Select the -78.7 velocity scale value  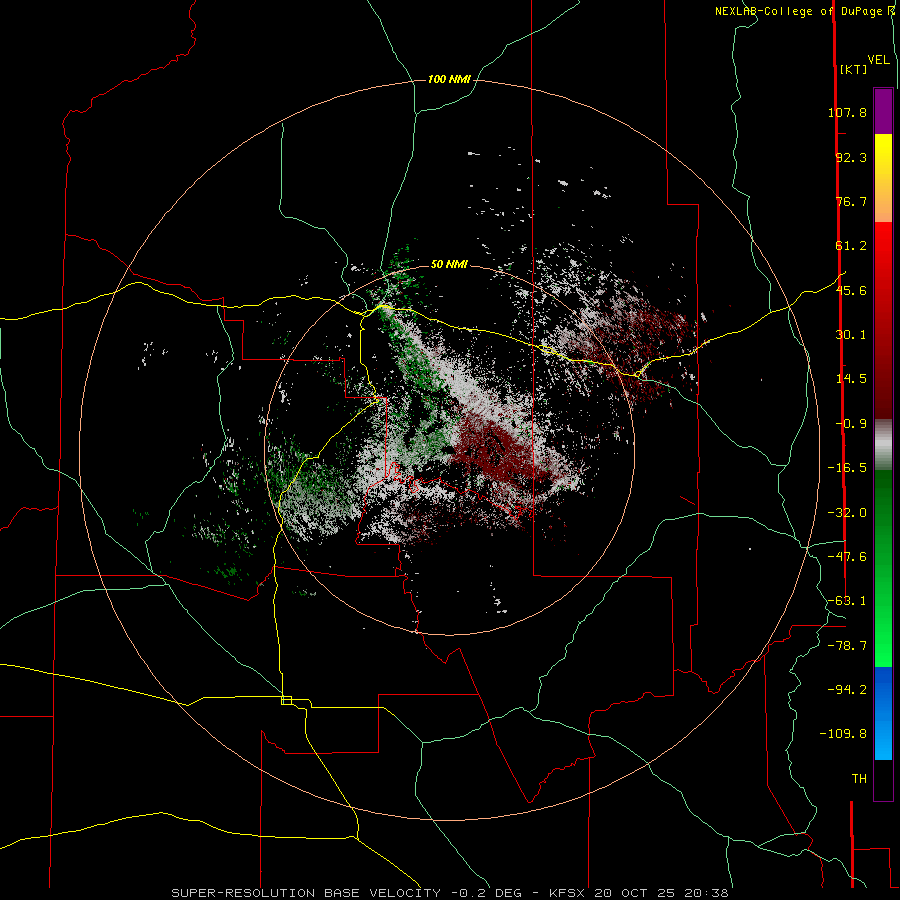(x=847, y=646)
